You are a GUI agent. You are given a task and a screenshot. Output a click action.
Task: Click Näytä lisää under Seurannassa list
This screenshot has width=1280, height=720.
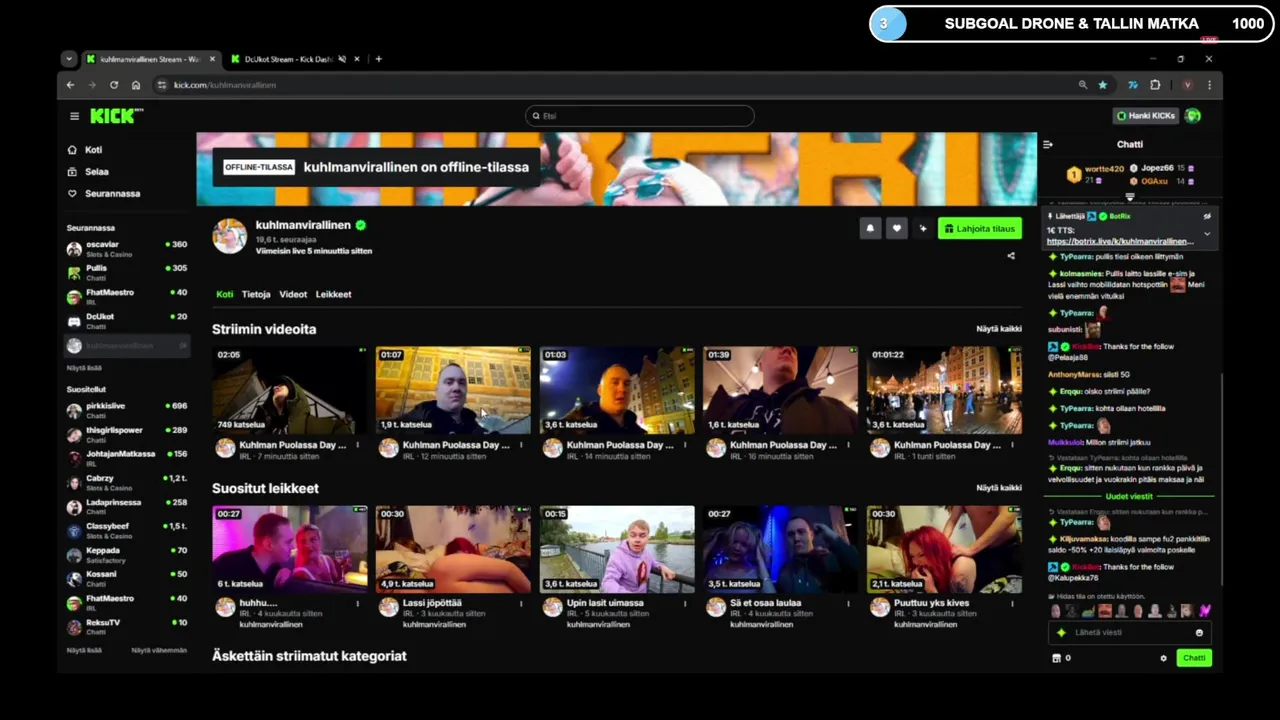pyautogui.click(x=84, y=368)
